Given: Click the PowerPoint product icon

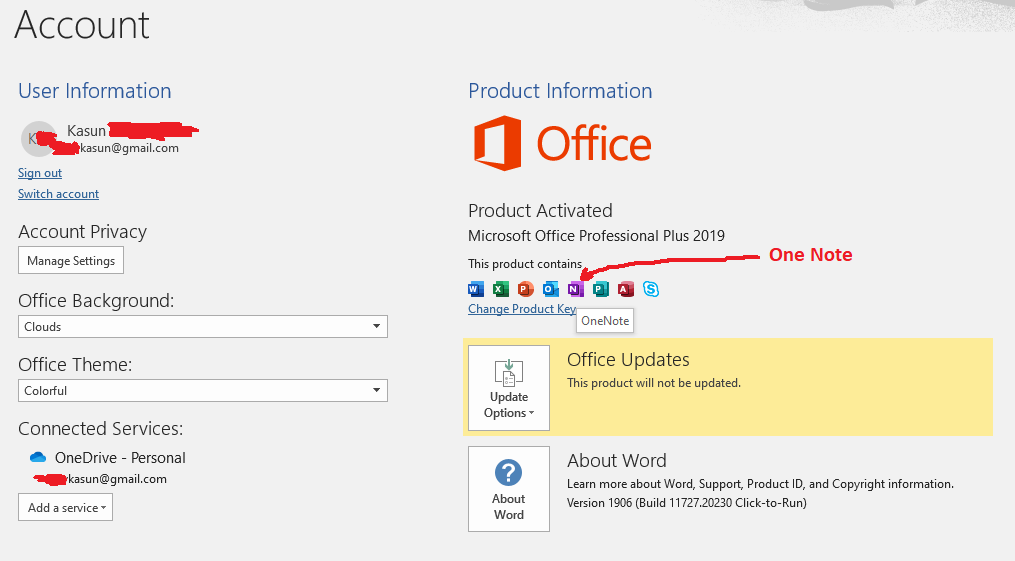Looking at the screenshot, I should tap(526, 289).
